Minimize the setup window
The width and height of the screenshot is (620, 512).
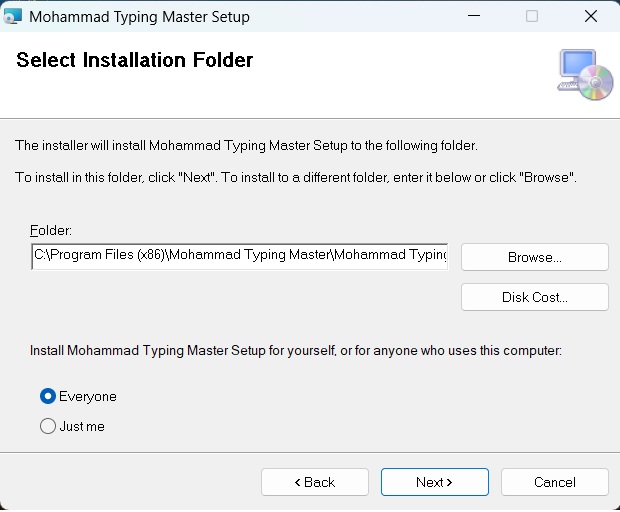(x=474, y=16)
